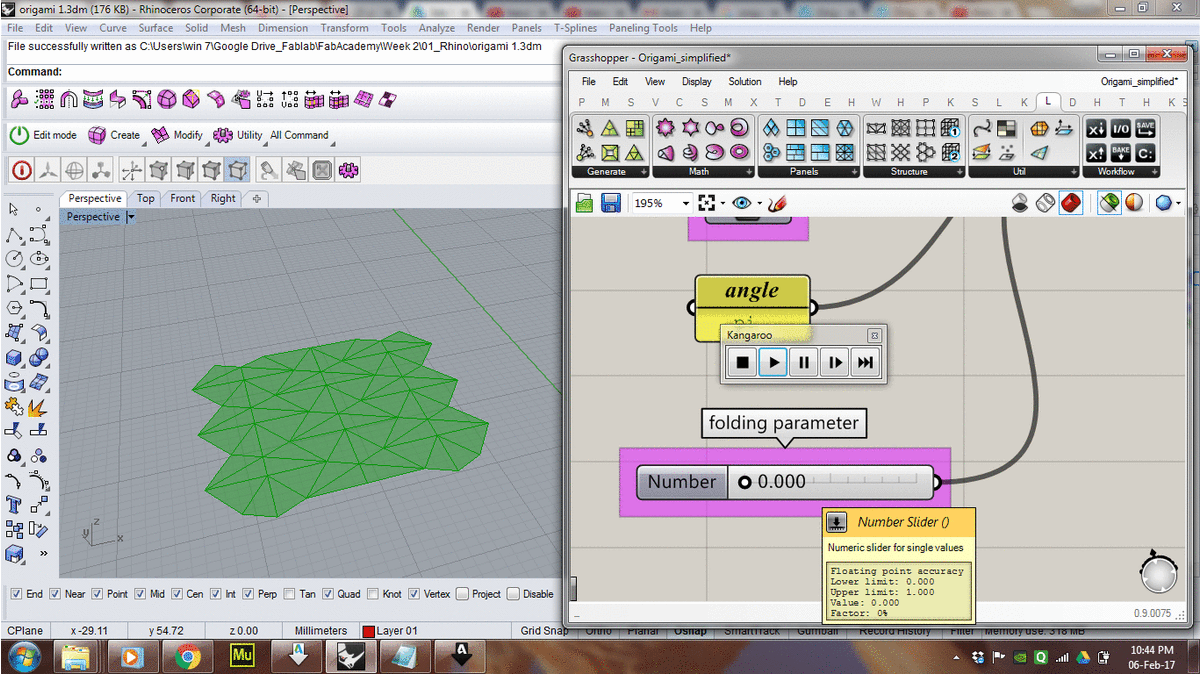Switch to Right viewport tab
This screenshot has width=1200, height=674.
click(223, 198)
